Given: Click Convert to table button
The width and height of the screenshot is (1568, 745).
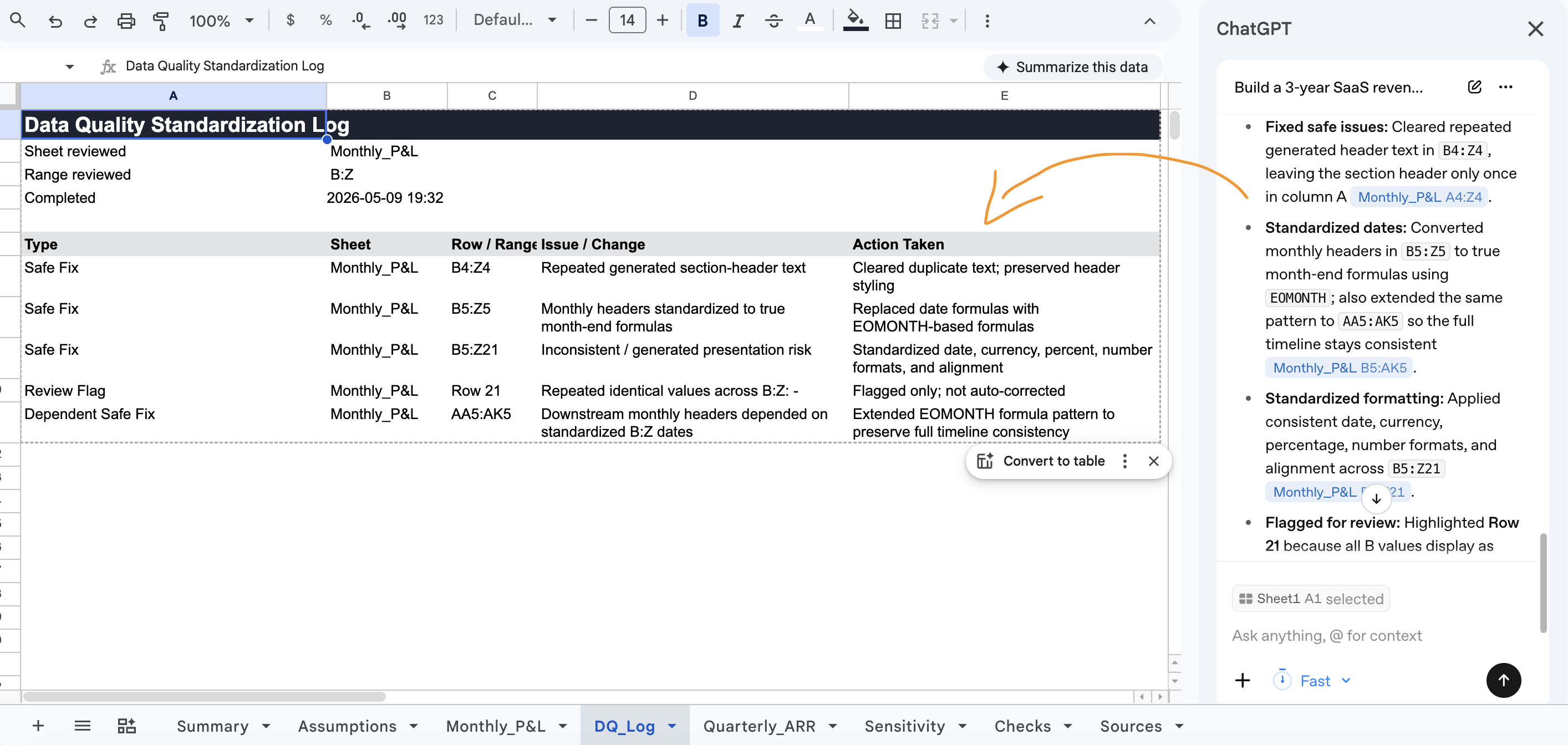Looking at the screenshot, I should [x=1042, y=461].
